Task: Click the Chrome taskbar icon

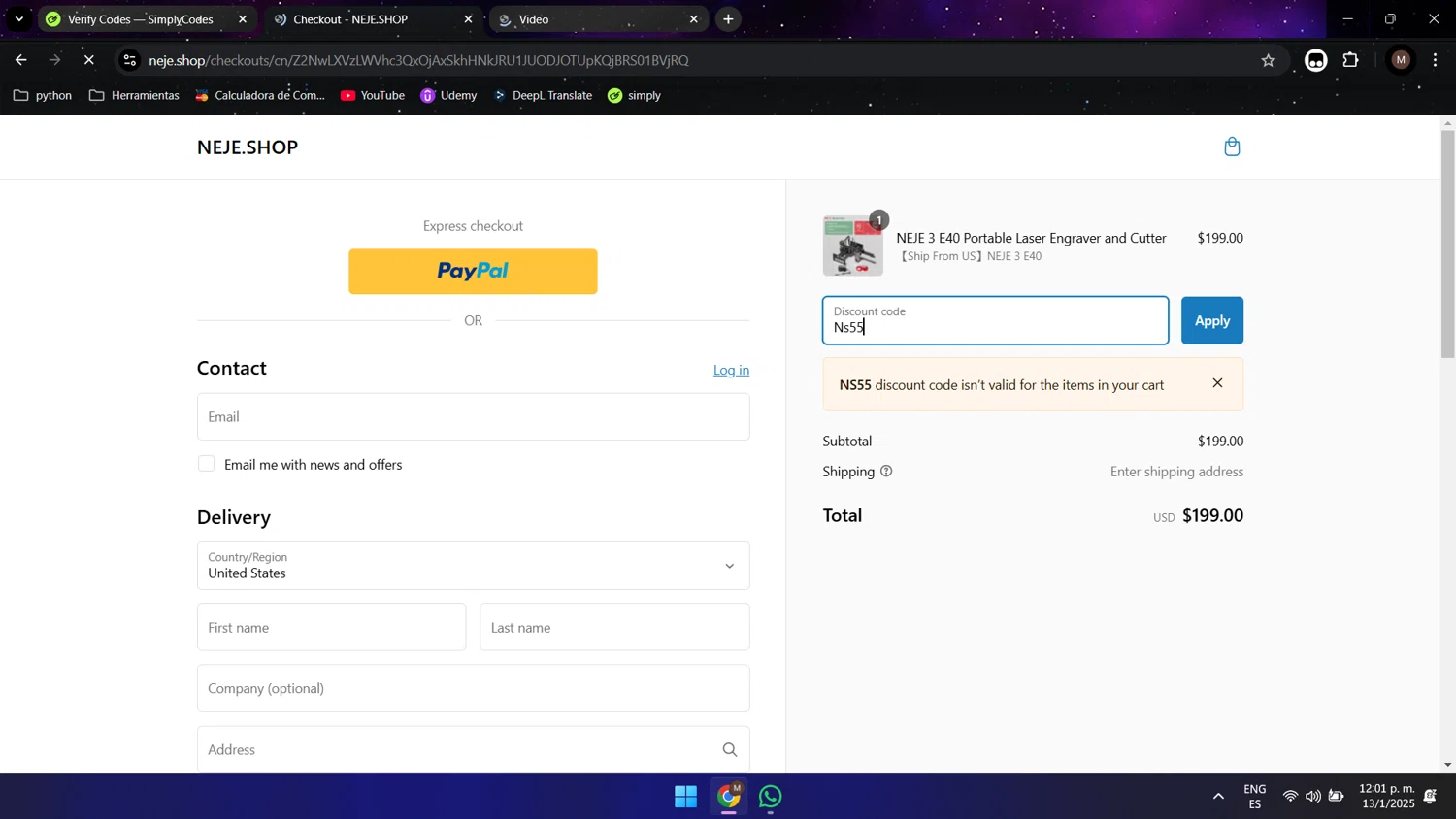Action: (729, 797)
